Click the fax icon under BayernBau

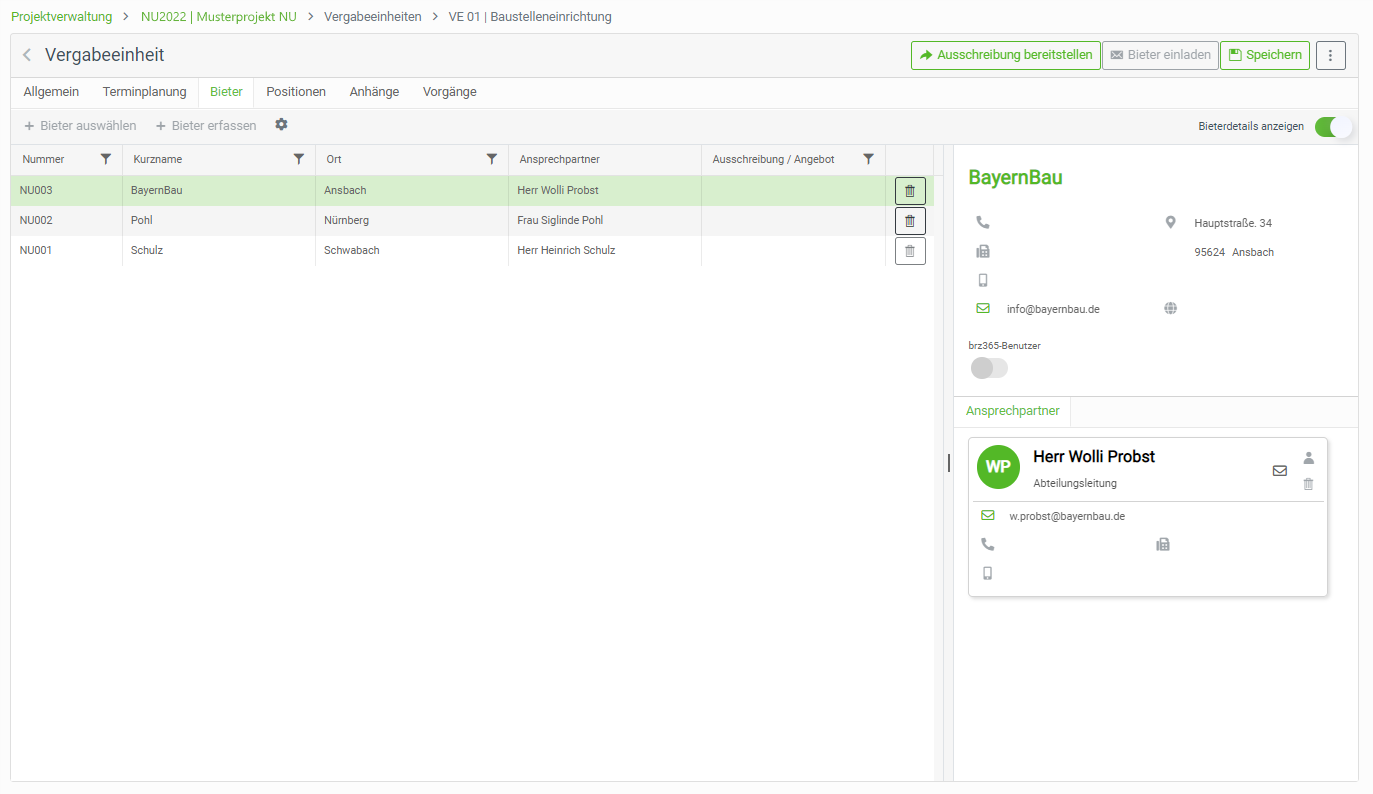(x=983, y=251)
